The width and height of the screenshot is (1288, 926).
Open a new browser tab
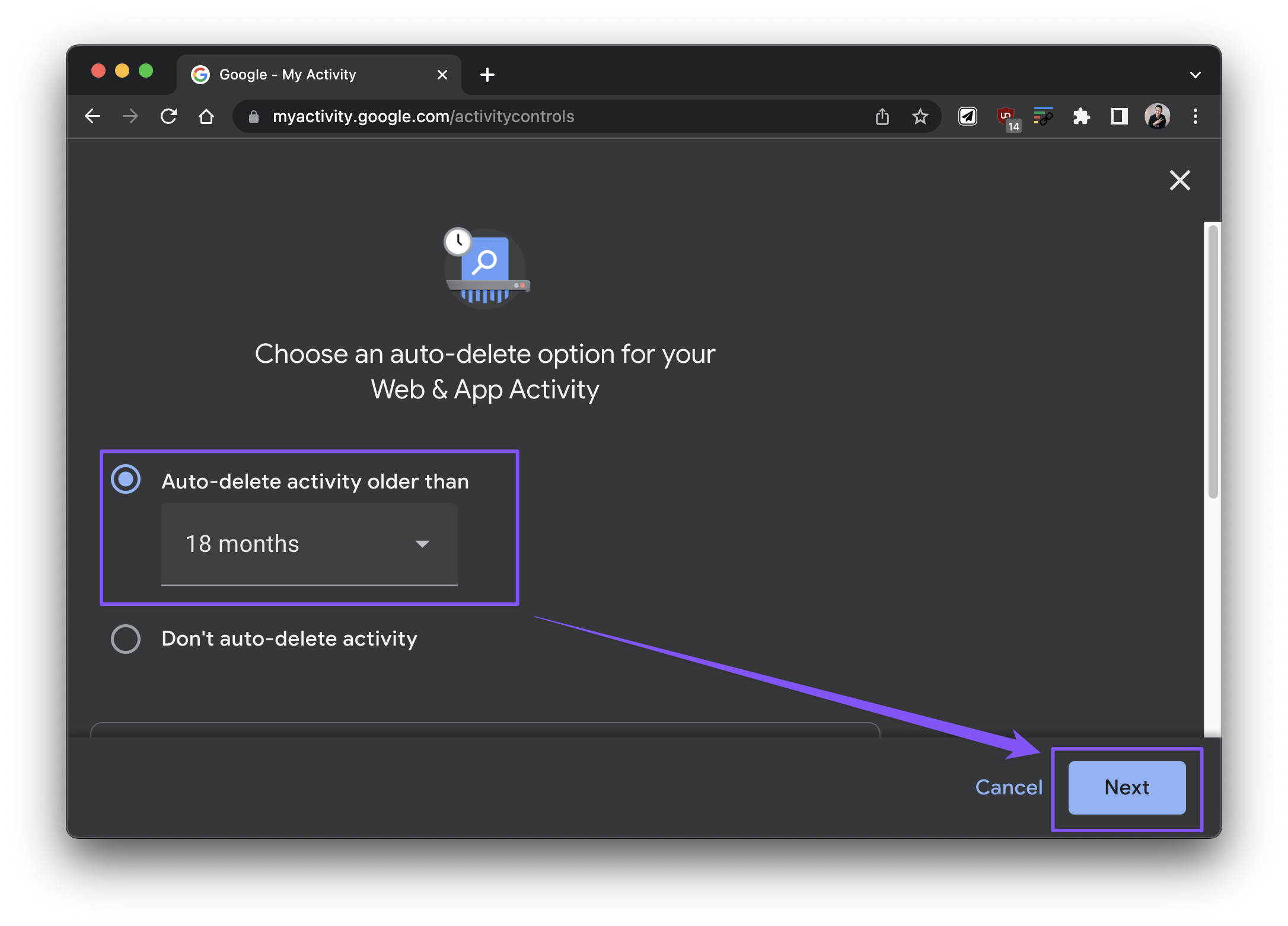tap(487, 75)
